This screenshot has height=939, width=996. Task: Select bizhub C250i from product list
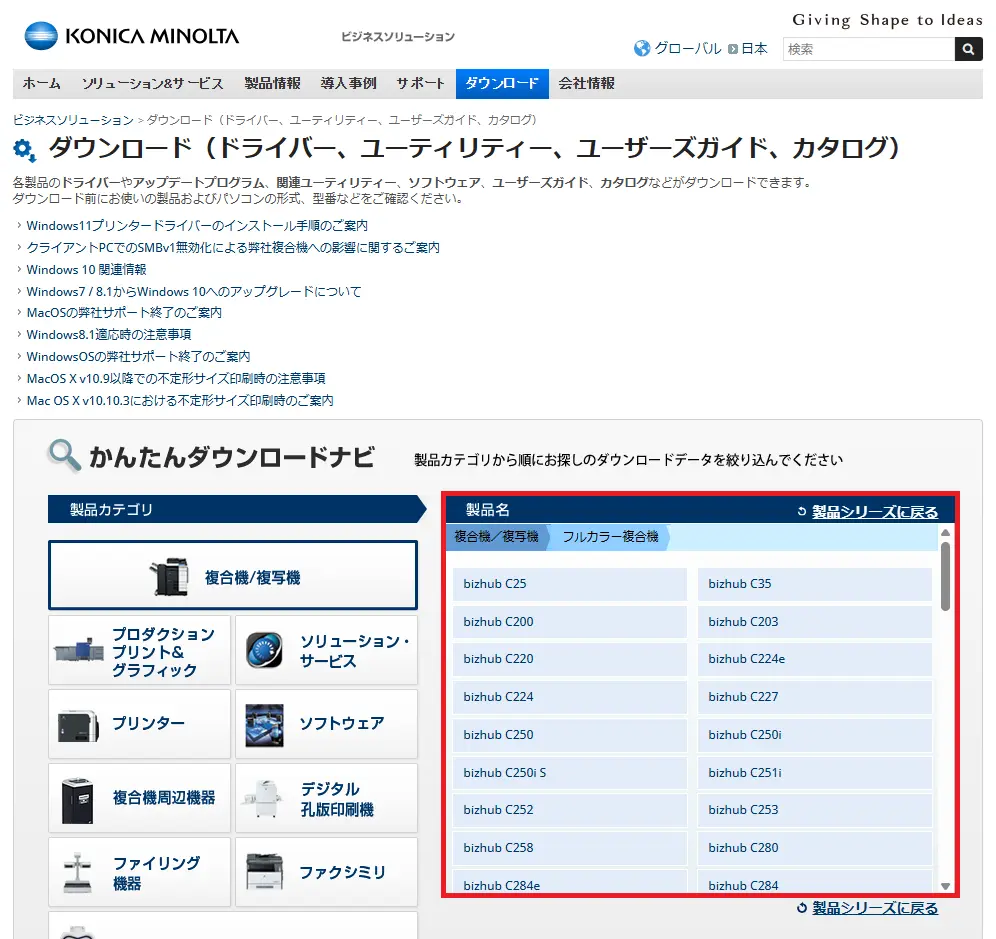(814, 735)
